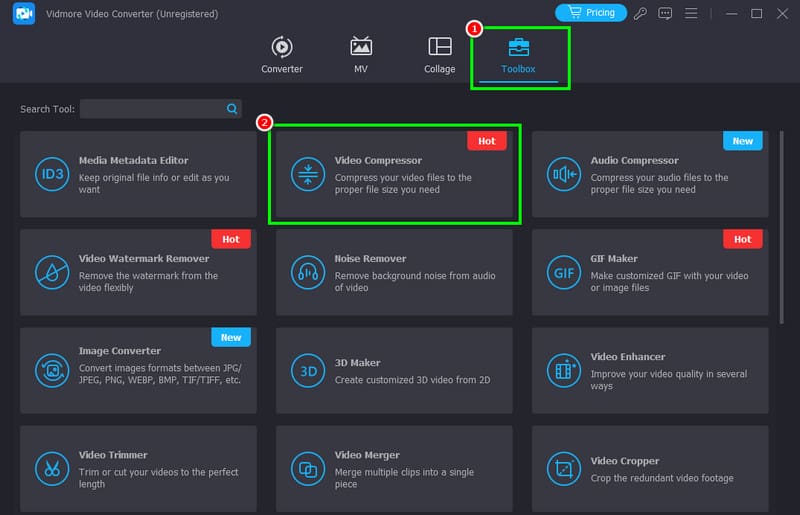
Task: Switch to the Converter tab
Action: click(282, 55)
